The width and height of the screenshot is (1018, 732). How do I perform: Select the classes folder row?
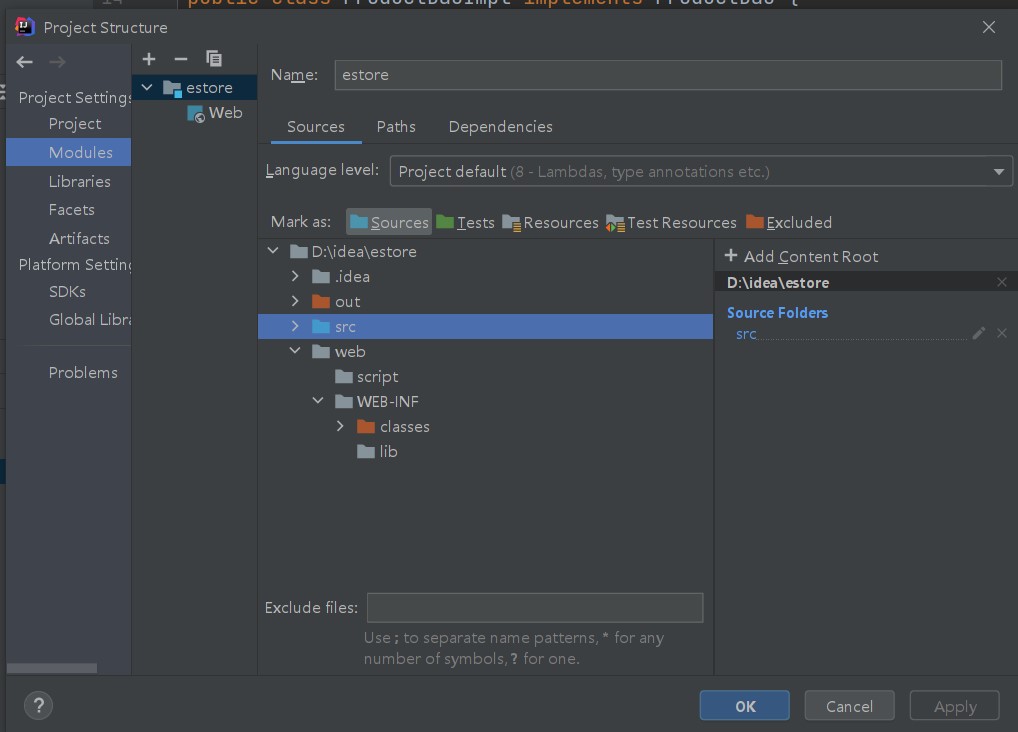click(486, 427)
